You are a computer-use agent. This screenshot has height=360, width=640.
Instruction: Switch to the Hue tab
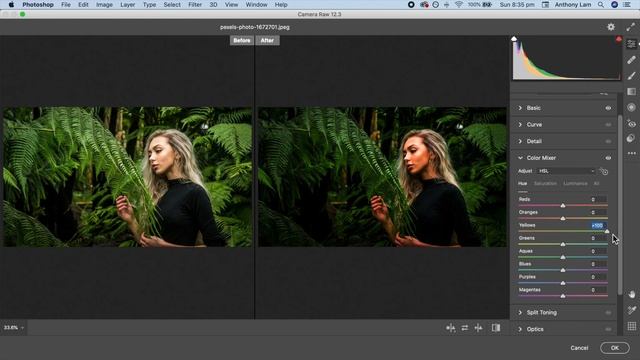click(522, 184)
